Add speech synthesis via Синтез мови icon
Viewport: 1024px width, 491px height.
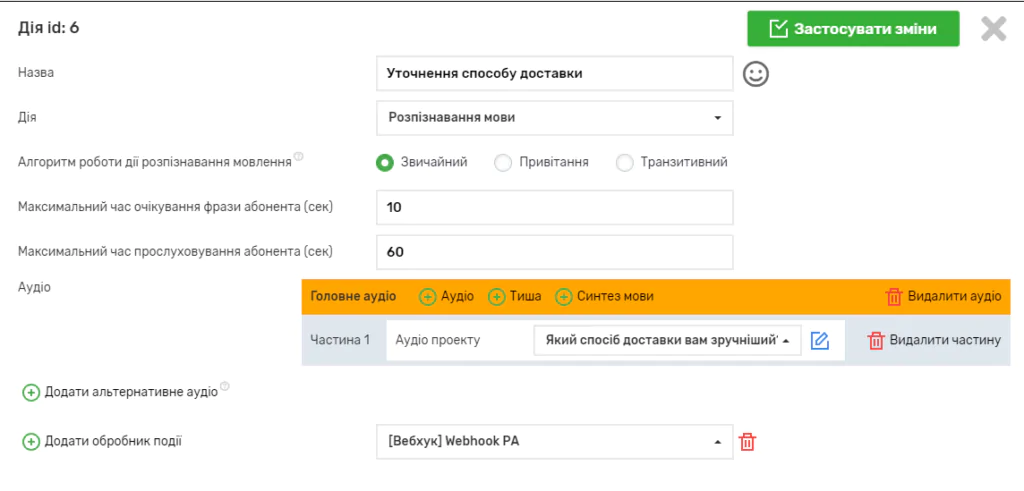(564, 297)
